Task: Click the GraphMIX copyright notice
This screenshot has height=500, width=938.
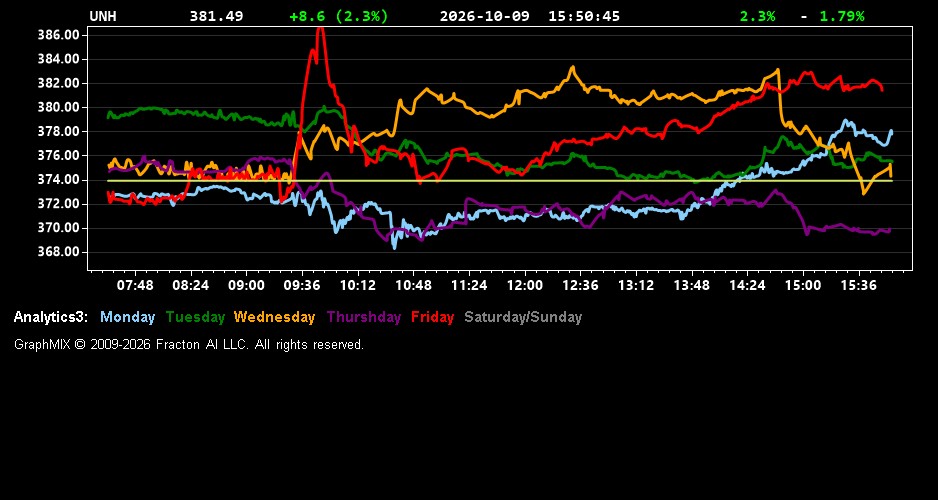Action: click(x=189, y=344)
